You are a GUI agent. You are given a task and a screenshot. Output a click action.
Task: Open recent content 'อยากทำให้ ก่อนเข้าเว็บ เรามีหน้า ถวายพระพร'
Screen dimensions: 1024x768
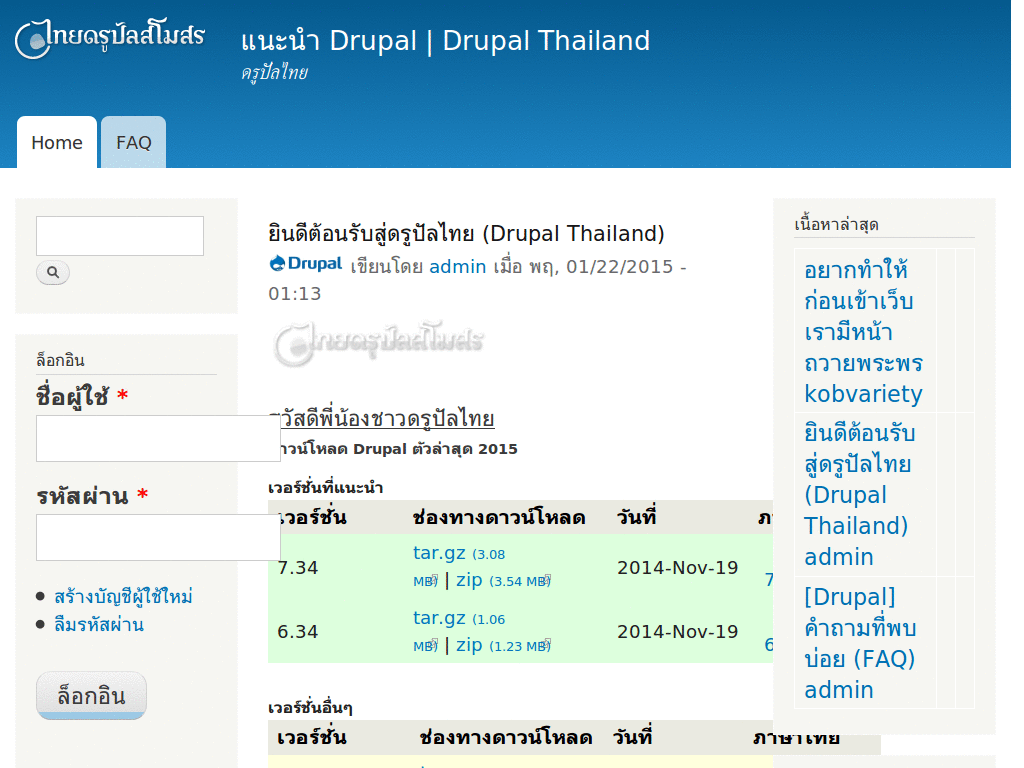pyautogui.click(x=863, y=317)
